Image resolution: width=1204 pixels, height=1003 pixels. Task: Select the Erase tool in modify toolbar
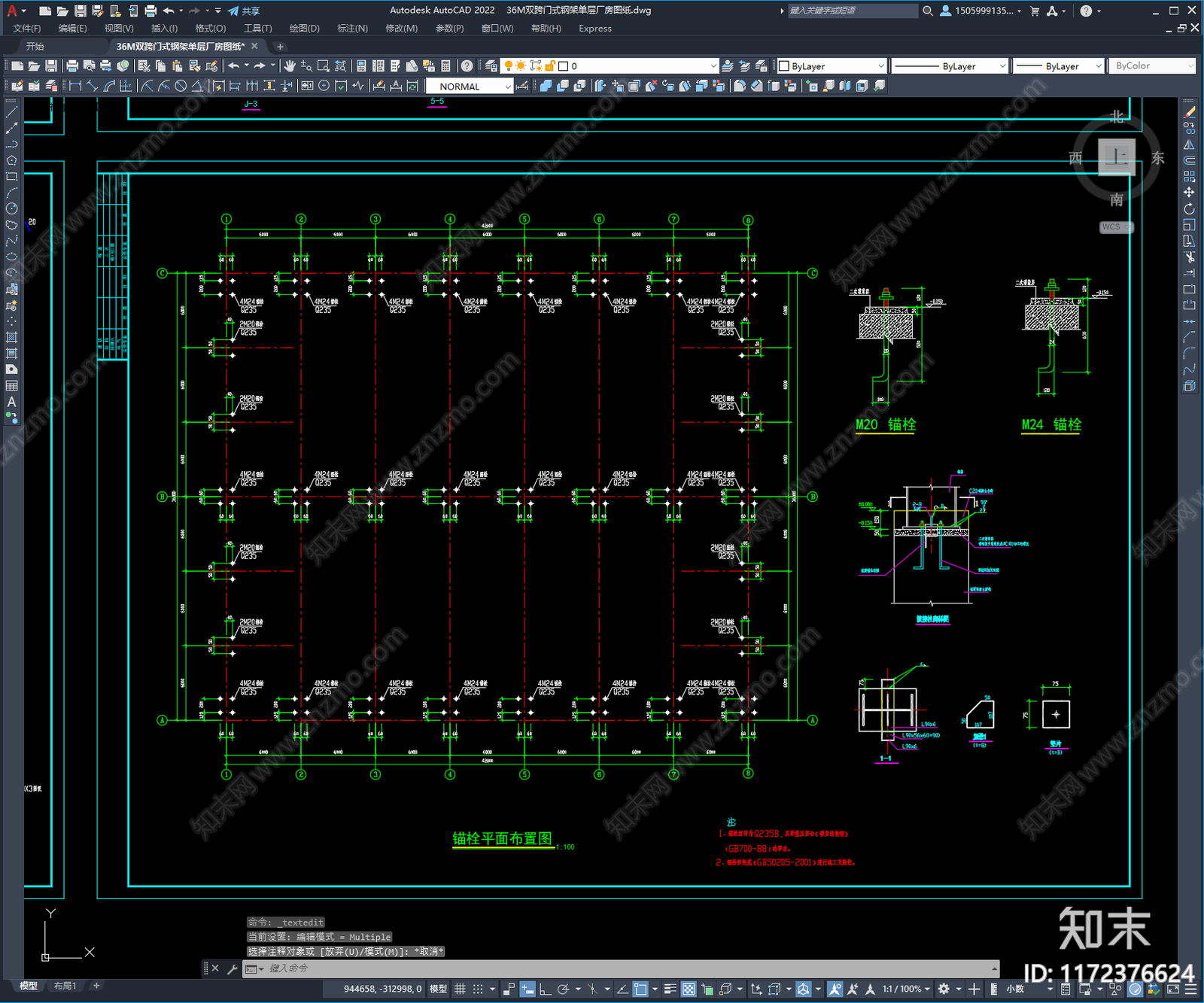[x=1189, y=112]
